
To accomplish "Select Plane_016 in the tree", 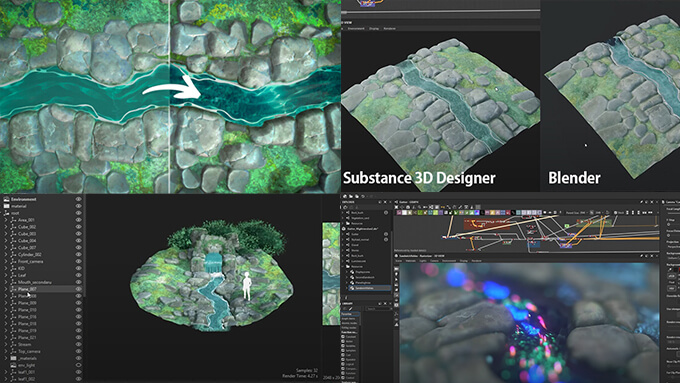I will tap(27, 317).
